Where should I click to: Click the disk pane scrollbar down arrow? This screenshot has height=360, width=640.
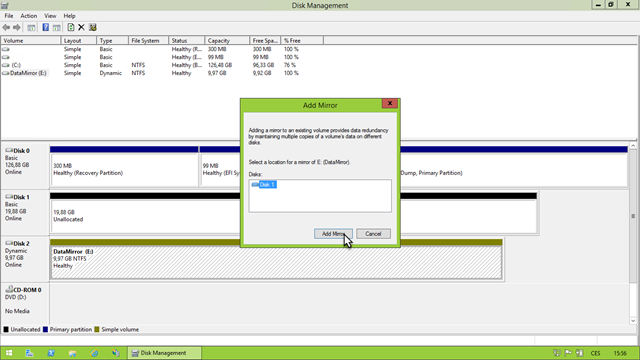point(633,321)
